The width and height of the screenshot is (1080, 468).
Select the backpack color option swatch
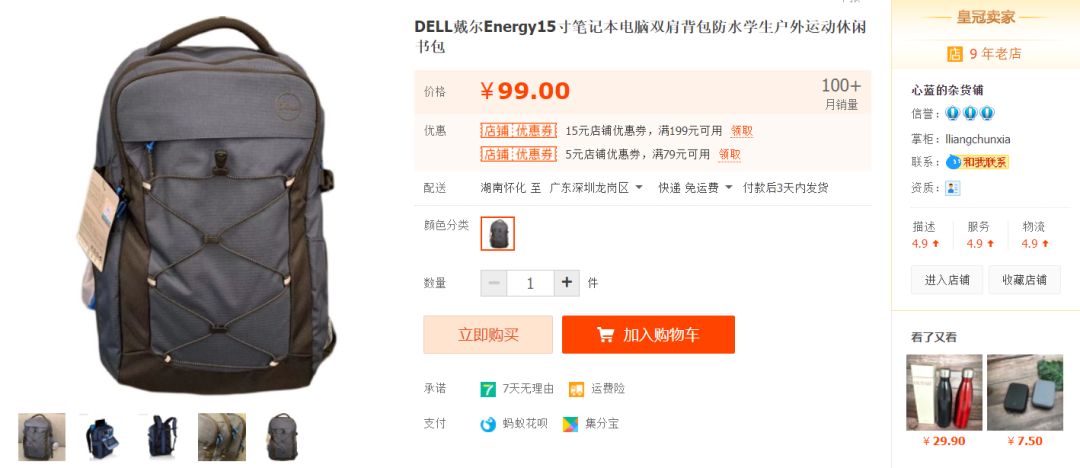[x=497, y=234]
